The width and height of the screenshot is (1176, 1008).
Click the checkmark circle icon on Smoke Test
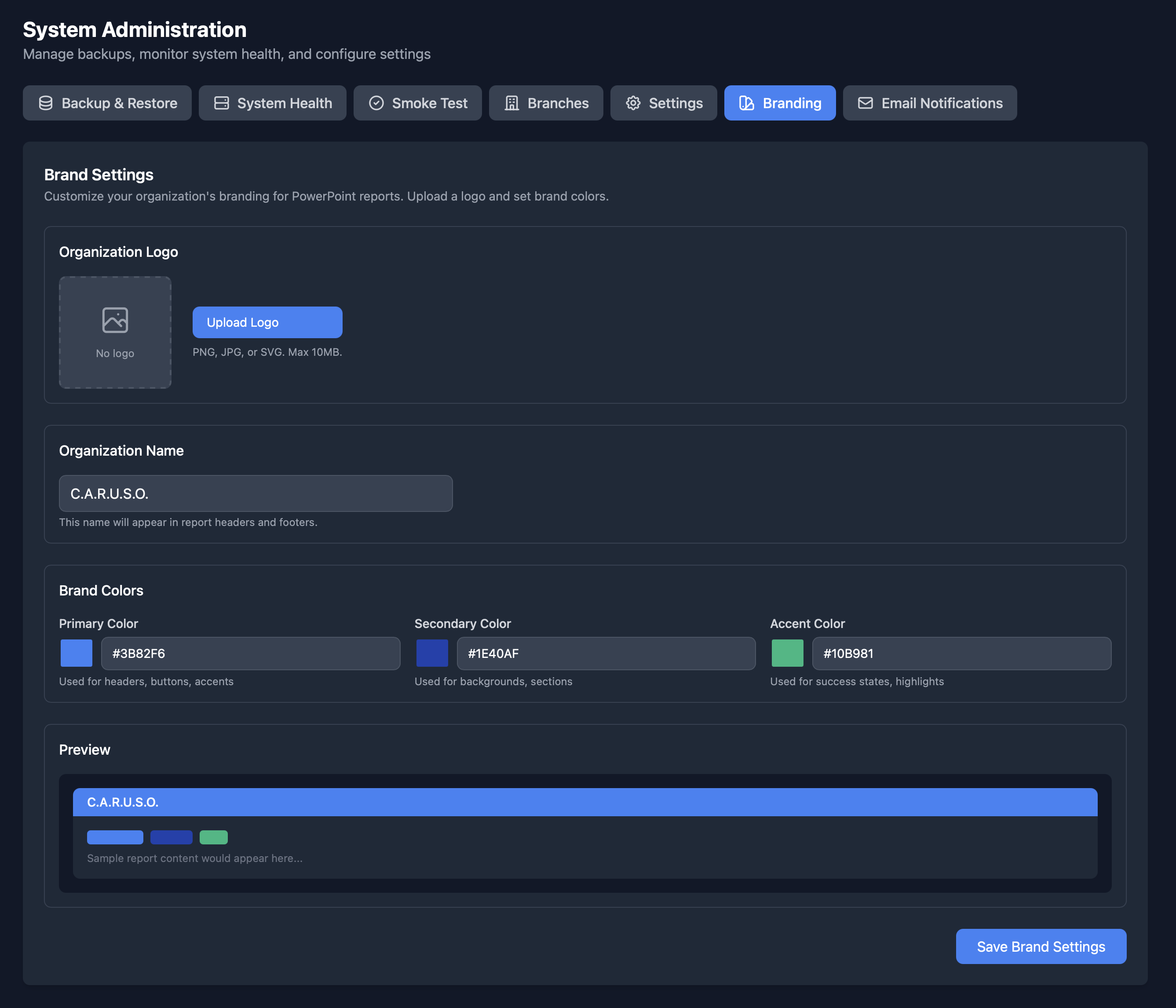[x=376, y=103]
